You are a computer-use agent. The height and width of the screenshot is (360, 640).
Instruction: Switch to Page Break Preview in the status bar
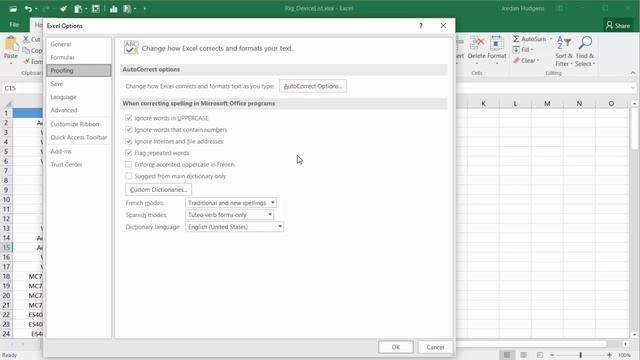coord(540,355)
